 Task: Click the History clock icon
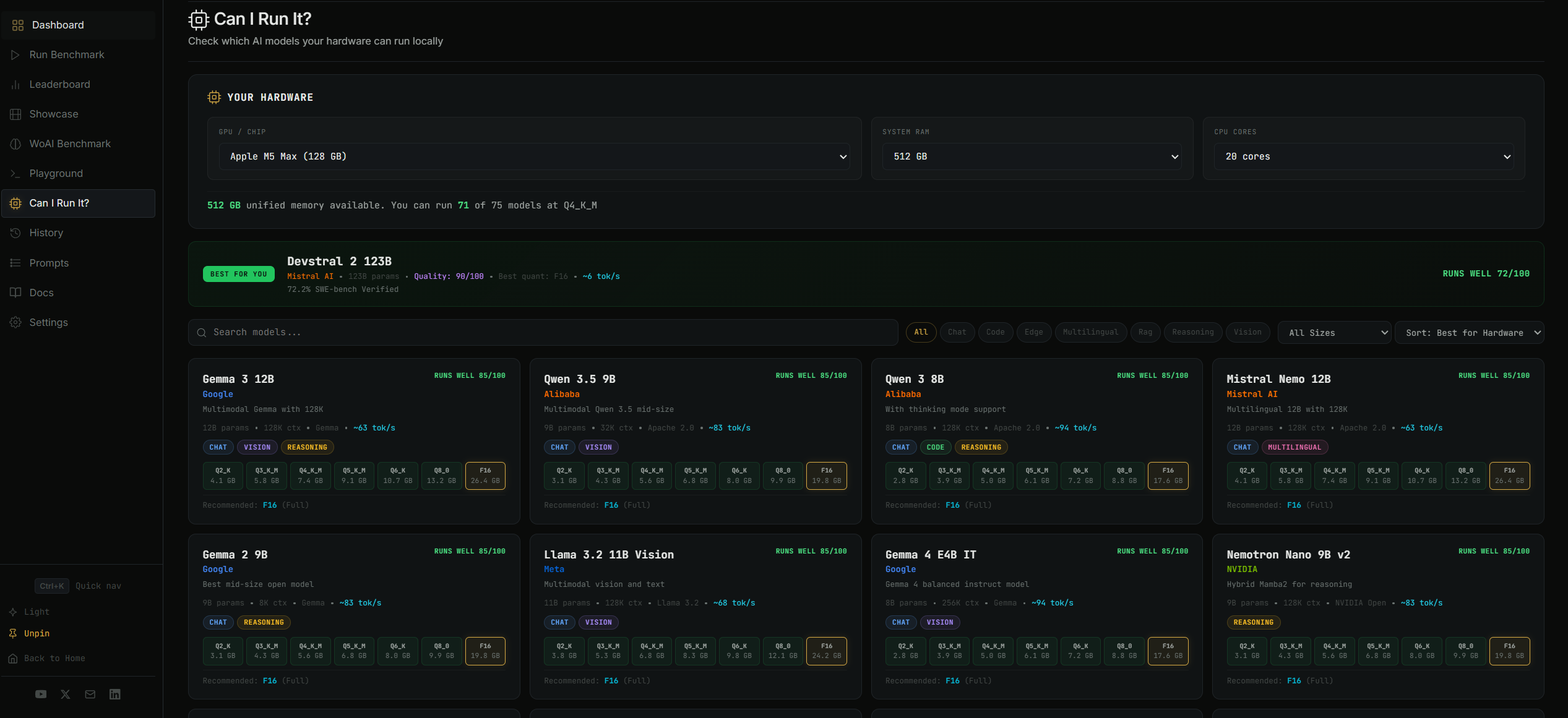click(15, 233)
